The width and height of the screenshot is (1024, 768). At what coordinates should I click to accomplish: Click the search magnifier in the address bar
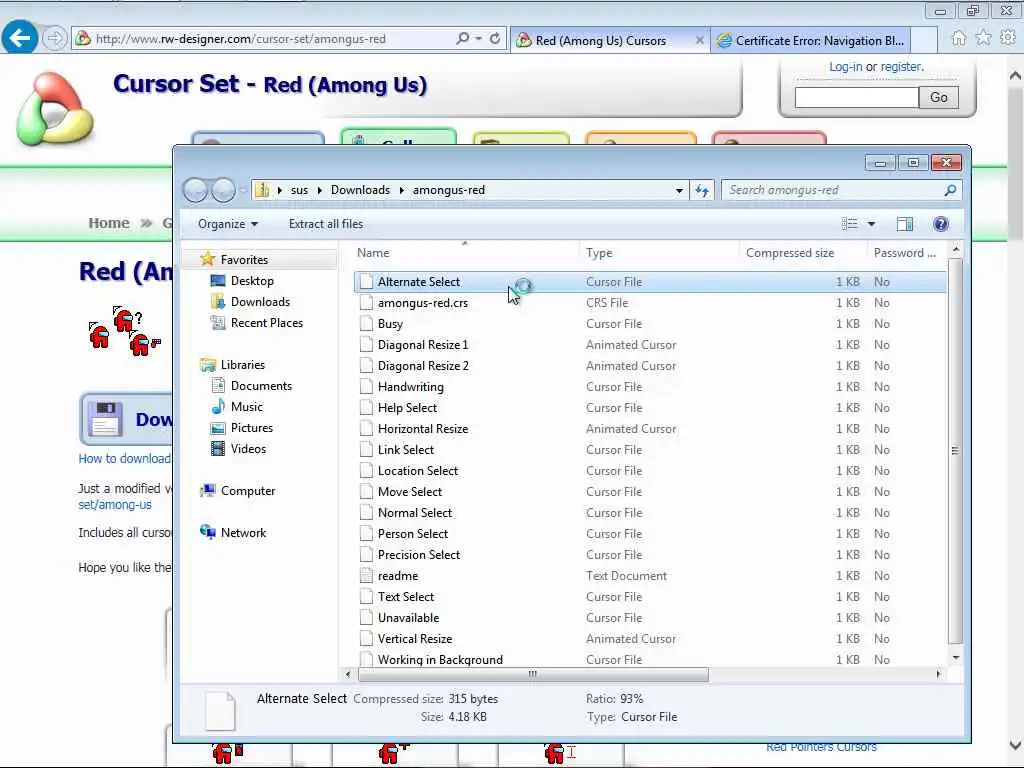(462, 39)
